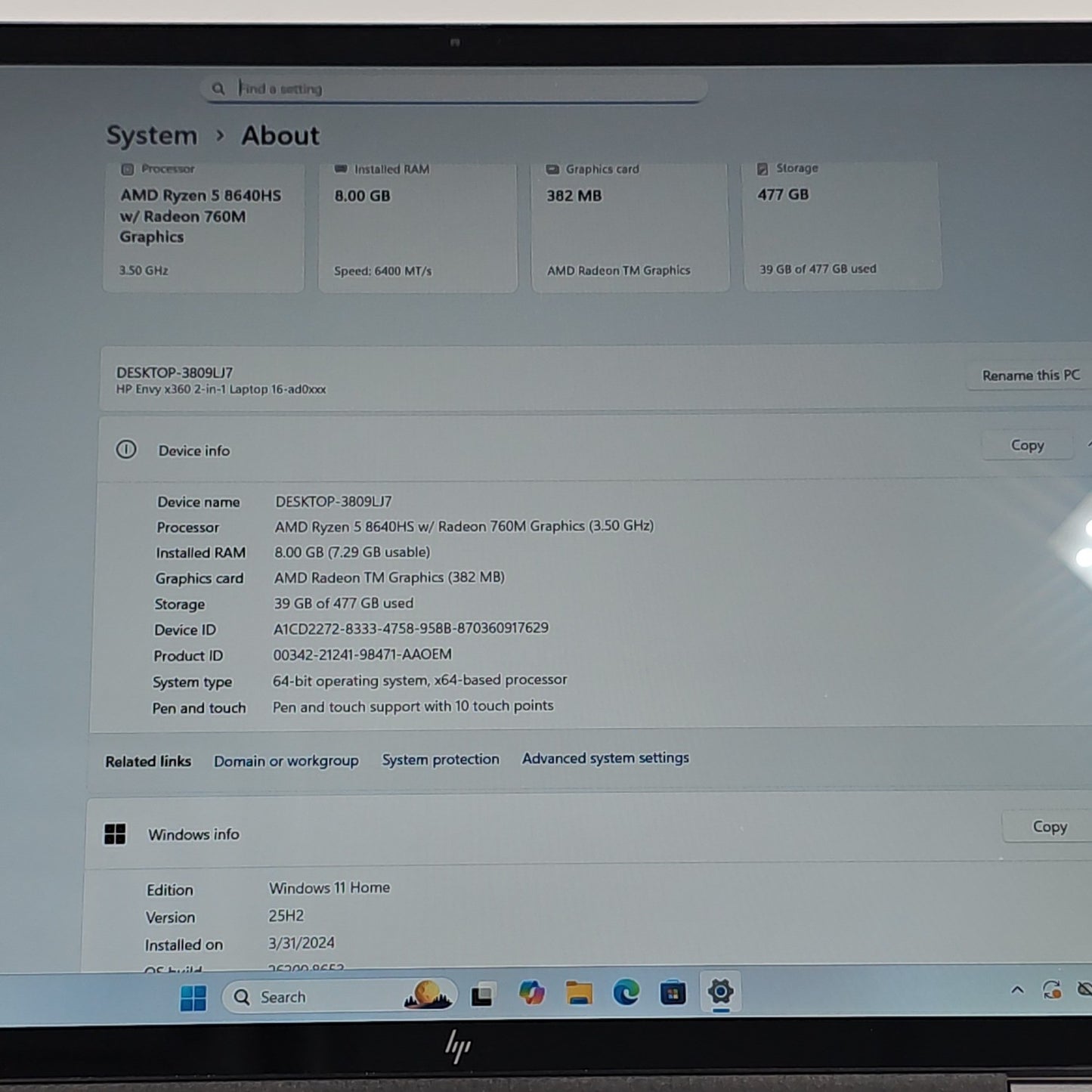
Task: Launch Microsoft Copilot from the taskbar
Action: click(x=531, y=993)
